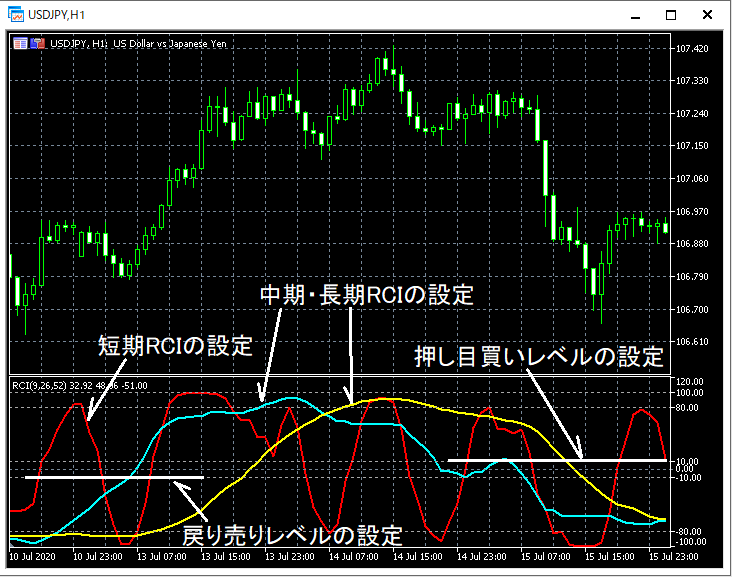Viewport: 733px width, 577px height.
Task: Click the 106.610 price scale label
Action: [x=692, y=342]
